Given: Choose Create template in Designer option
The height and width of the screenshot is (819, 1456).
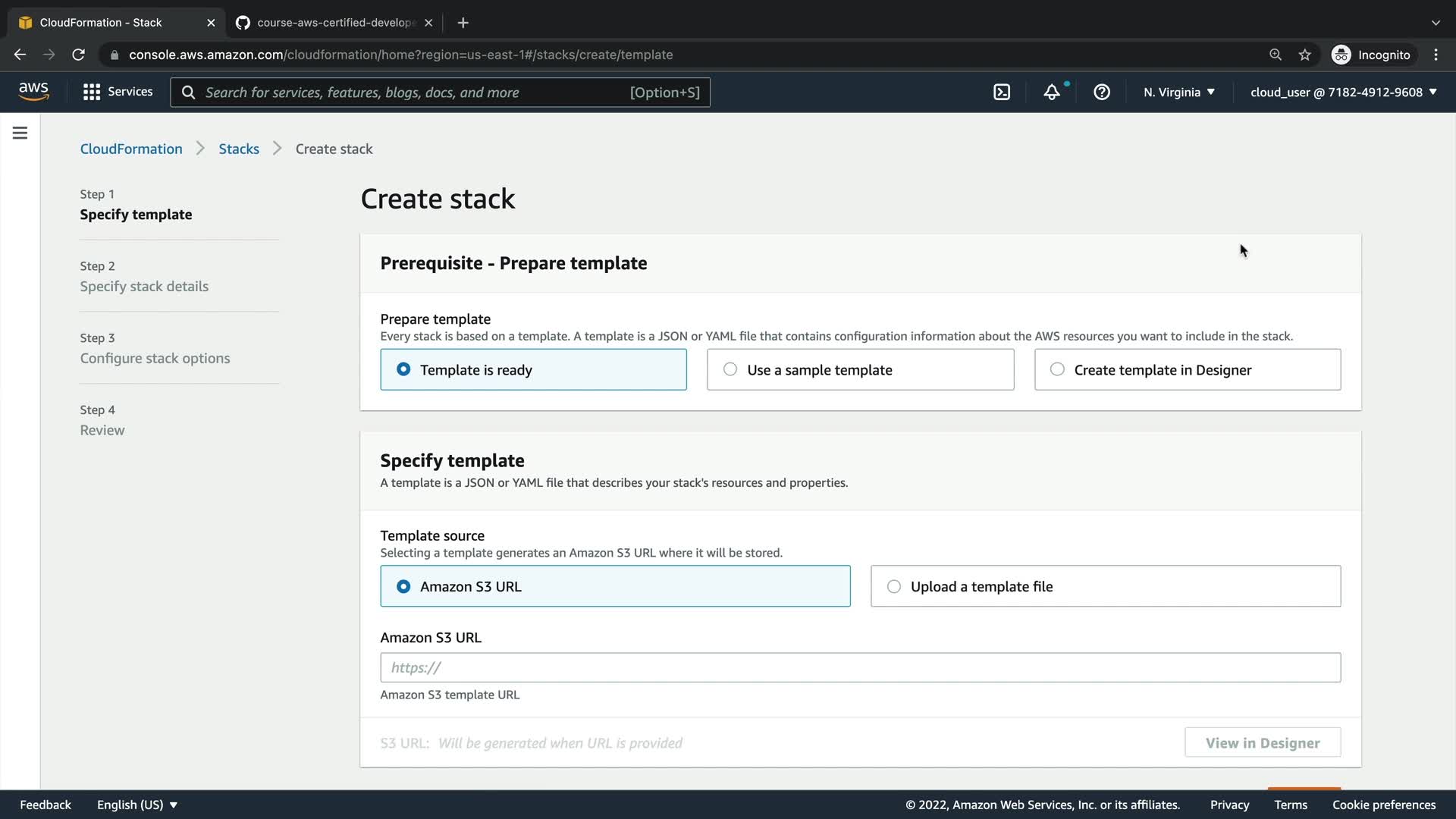Looking at the screenshot, I should coord(1187,370).
